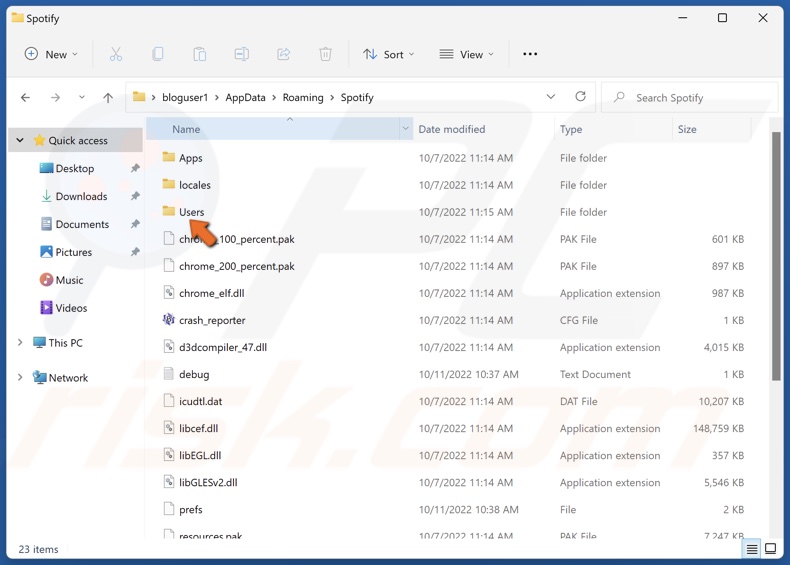Screen dimensions: 790x565
Task: Go back with the left arrow
Action: tap(25, 97)
